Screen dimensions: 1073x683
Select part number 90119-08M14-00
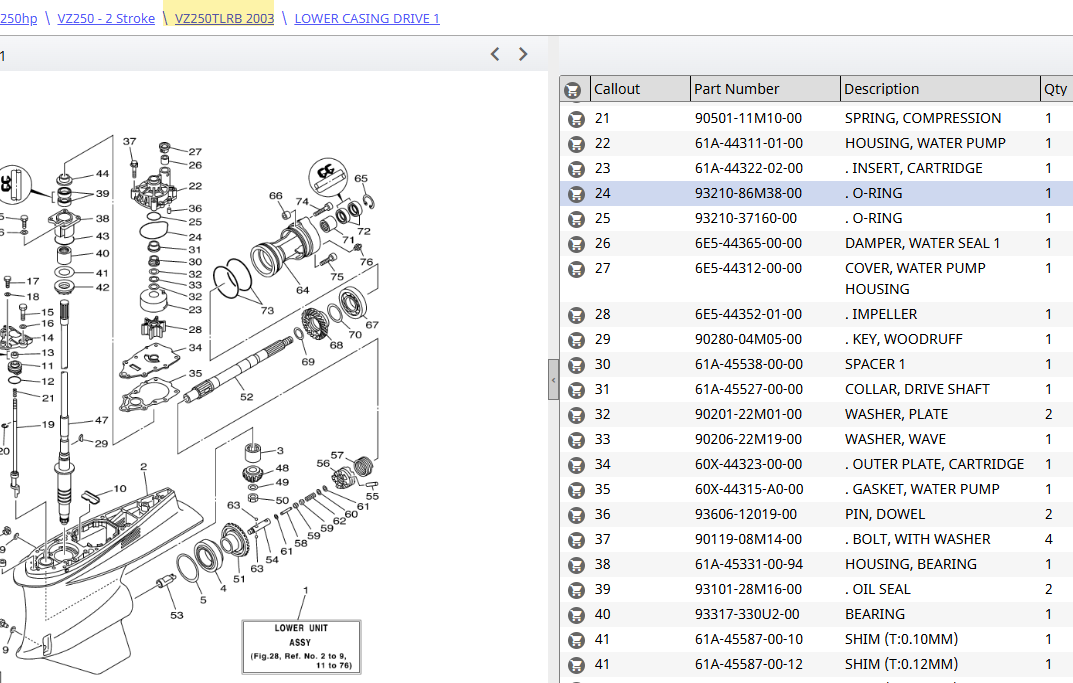[x=749, y=539]
